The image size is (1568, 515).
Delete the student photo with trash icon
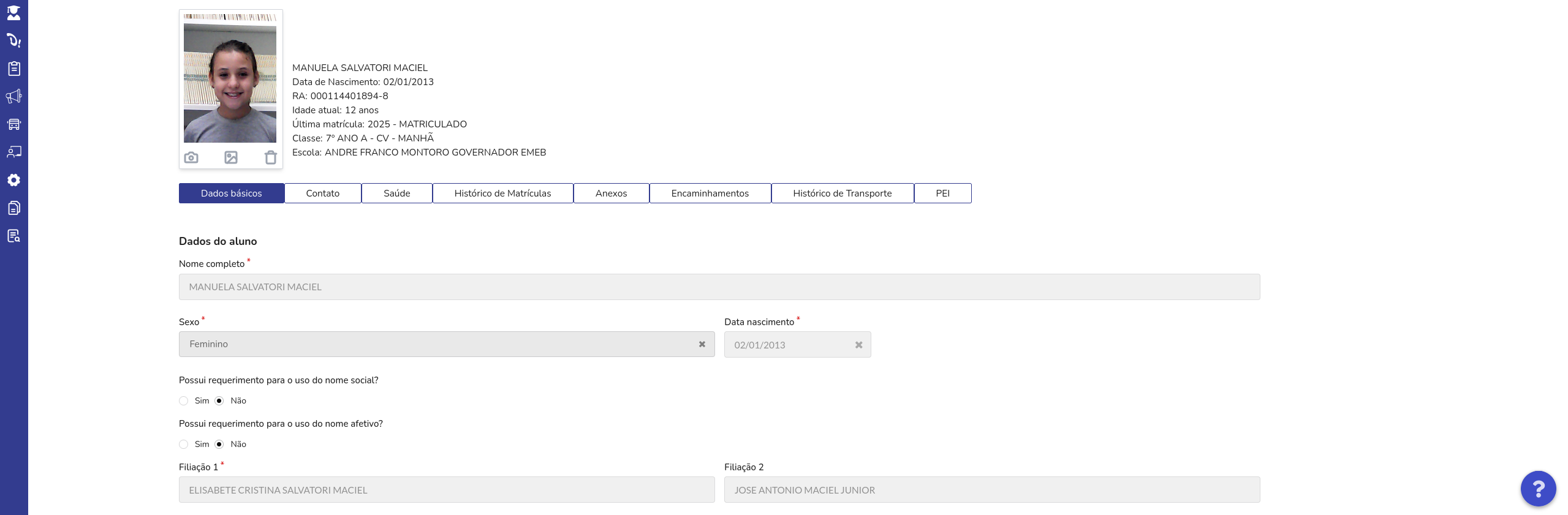click(270, 157)
